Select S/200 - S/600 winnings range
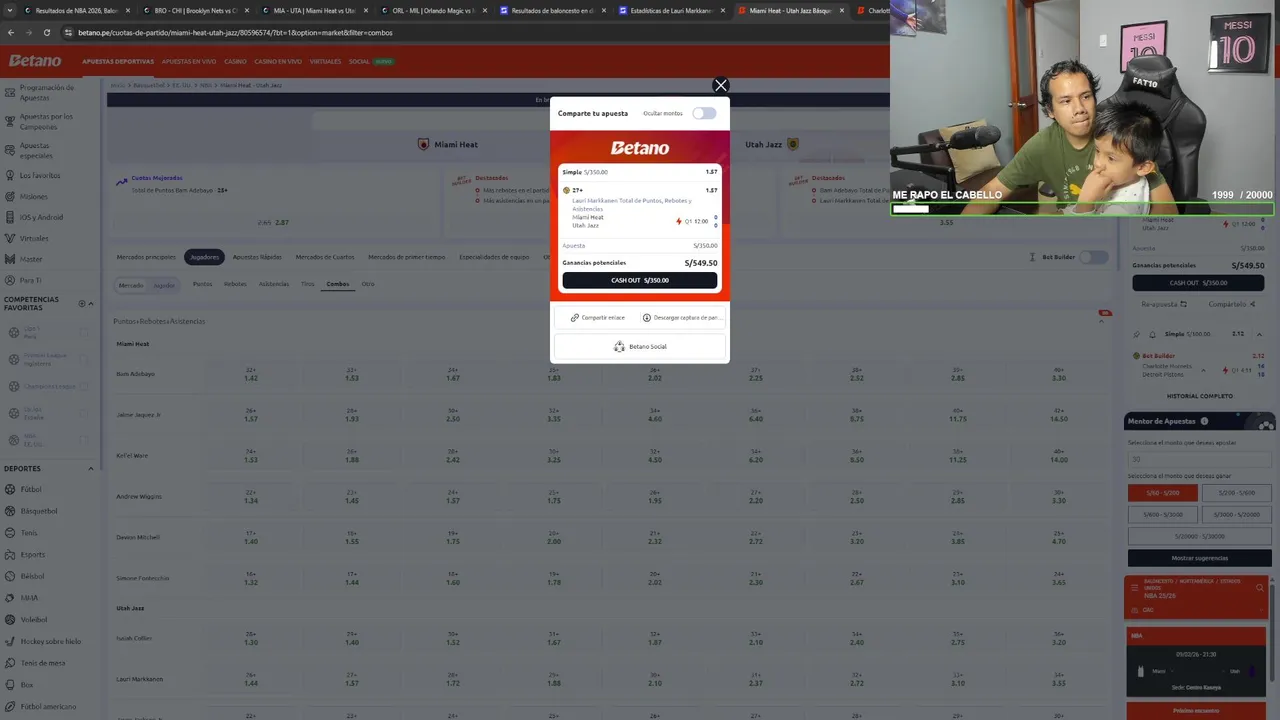 point(1236,493)
